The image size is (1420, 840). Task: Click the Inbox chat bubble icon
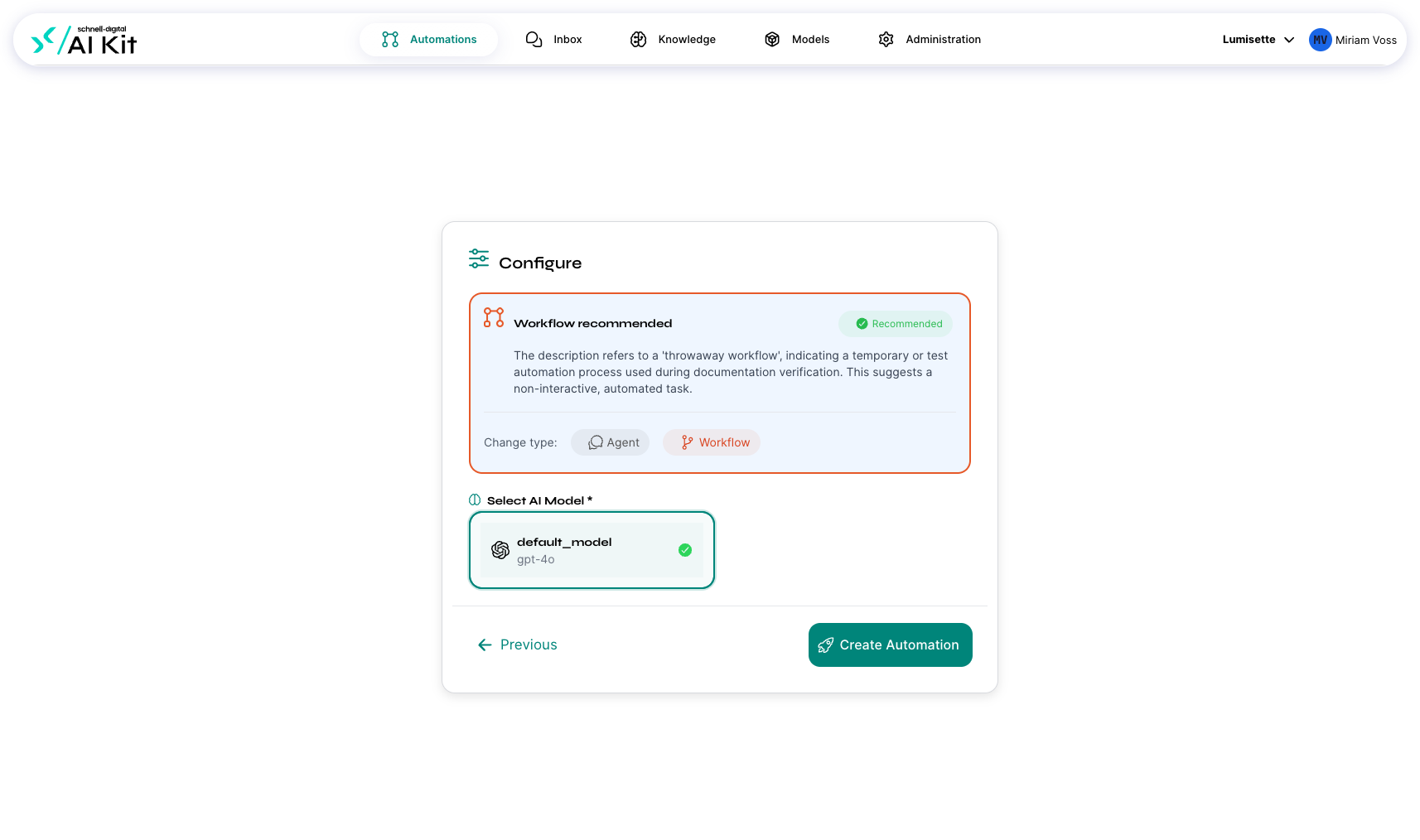pyautogui.click(x=534, y=40)
